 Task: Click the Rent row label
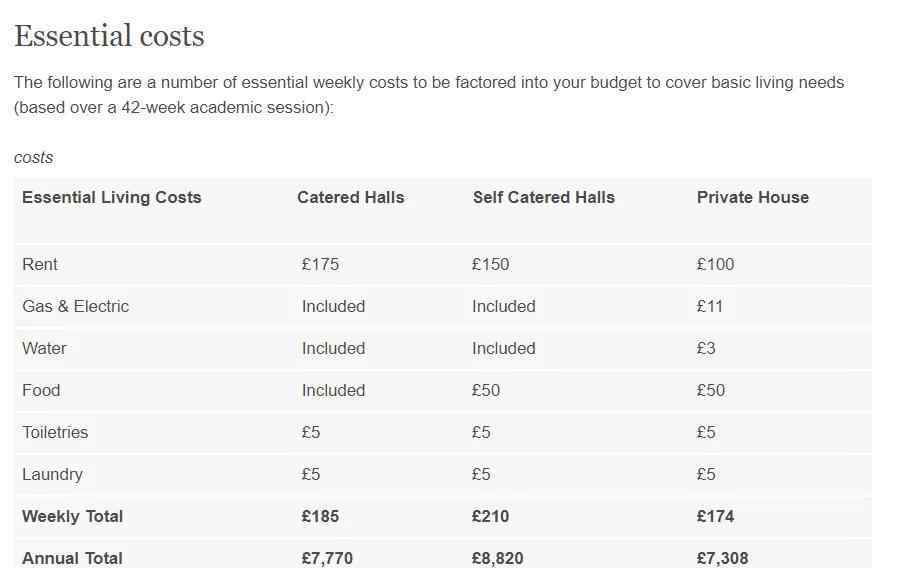point(40,264)
